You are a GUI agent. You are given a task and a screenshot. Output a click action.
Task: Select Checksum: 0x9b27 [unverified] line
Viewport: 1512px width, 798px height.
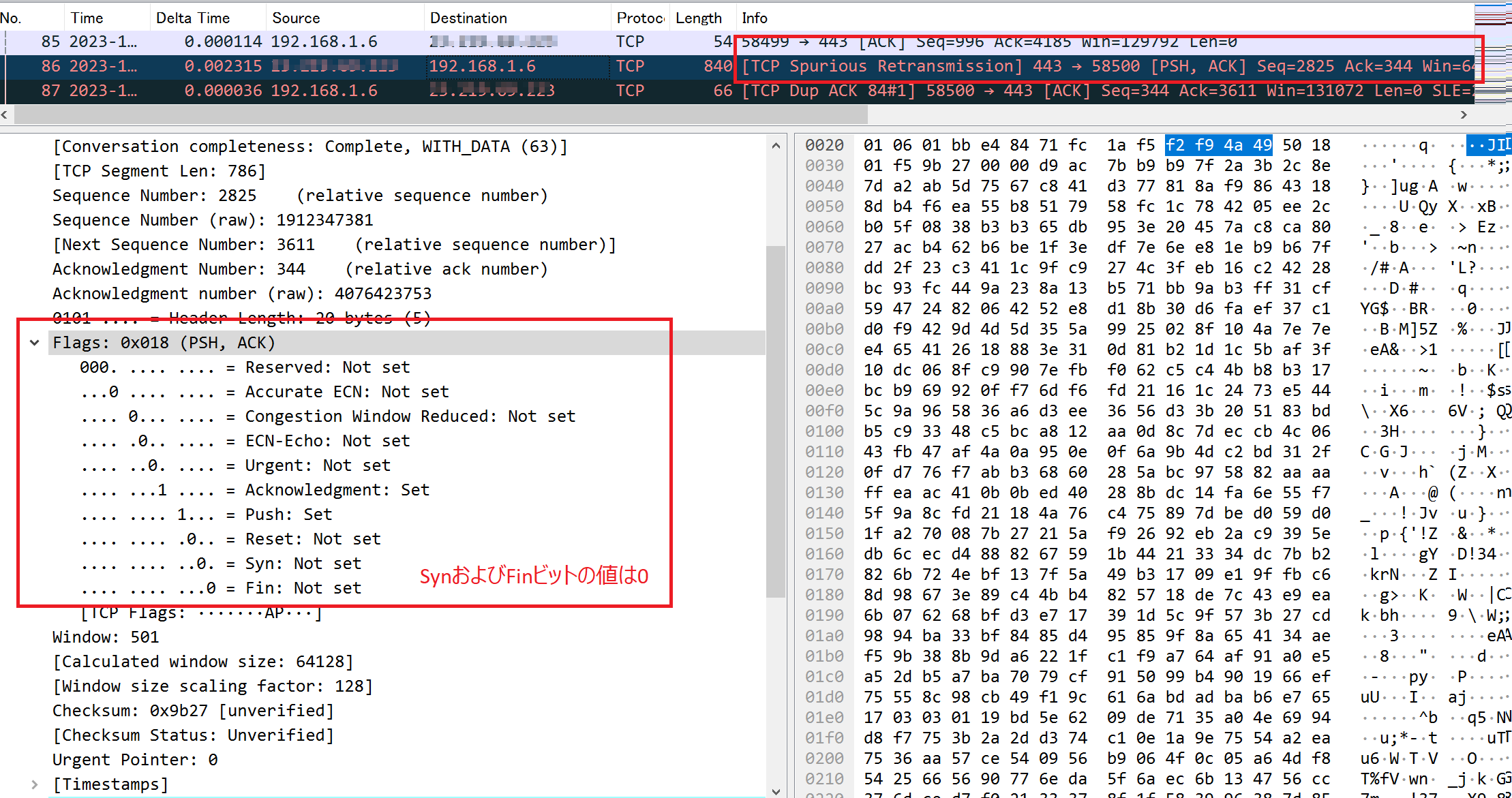pos(193,711)
